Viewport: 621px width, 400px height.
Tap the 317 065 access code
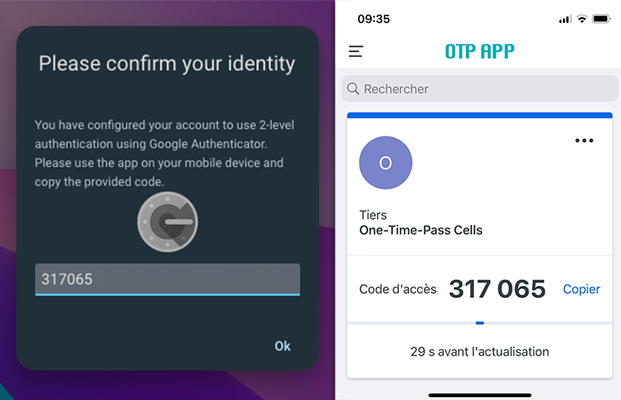click(x=497, y=289)
